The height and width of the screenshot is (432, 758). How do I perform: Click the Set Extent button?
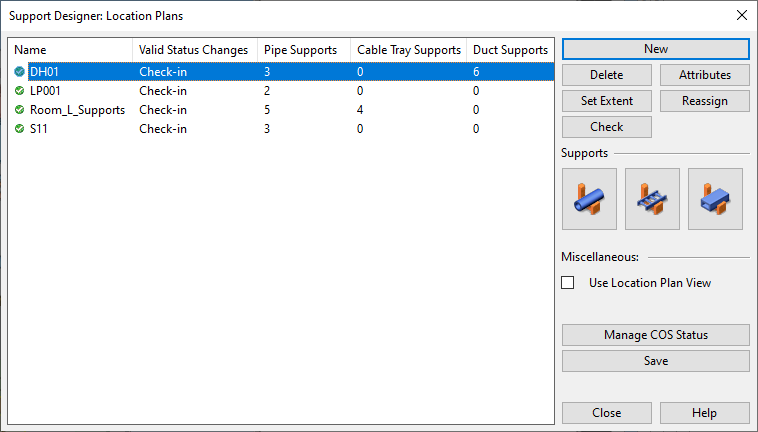(x=607, y=101)
